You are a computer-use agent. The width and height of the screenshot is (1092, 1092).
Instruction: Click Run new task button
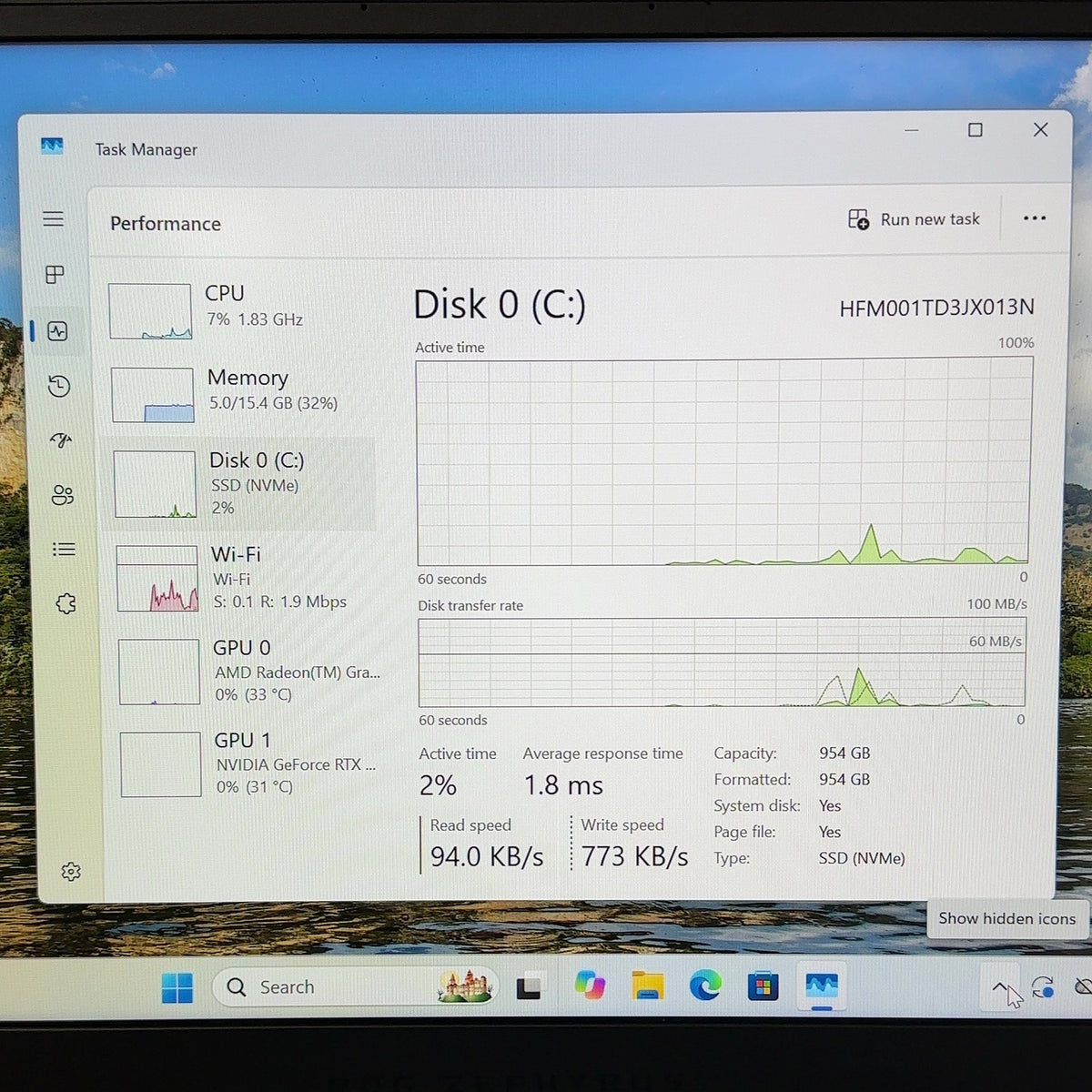tap(914, 219)
